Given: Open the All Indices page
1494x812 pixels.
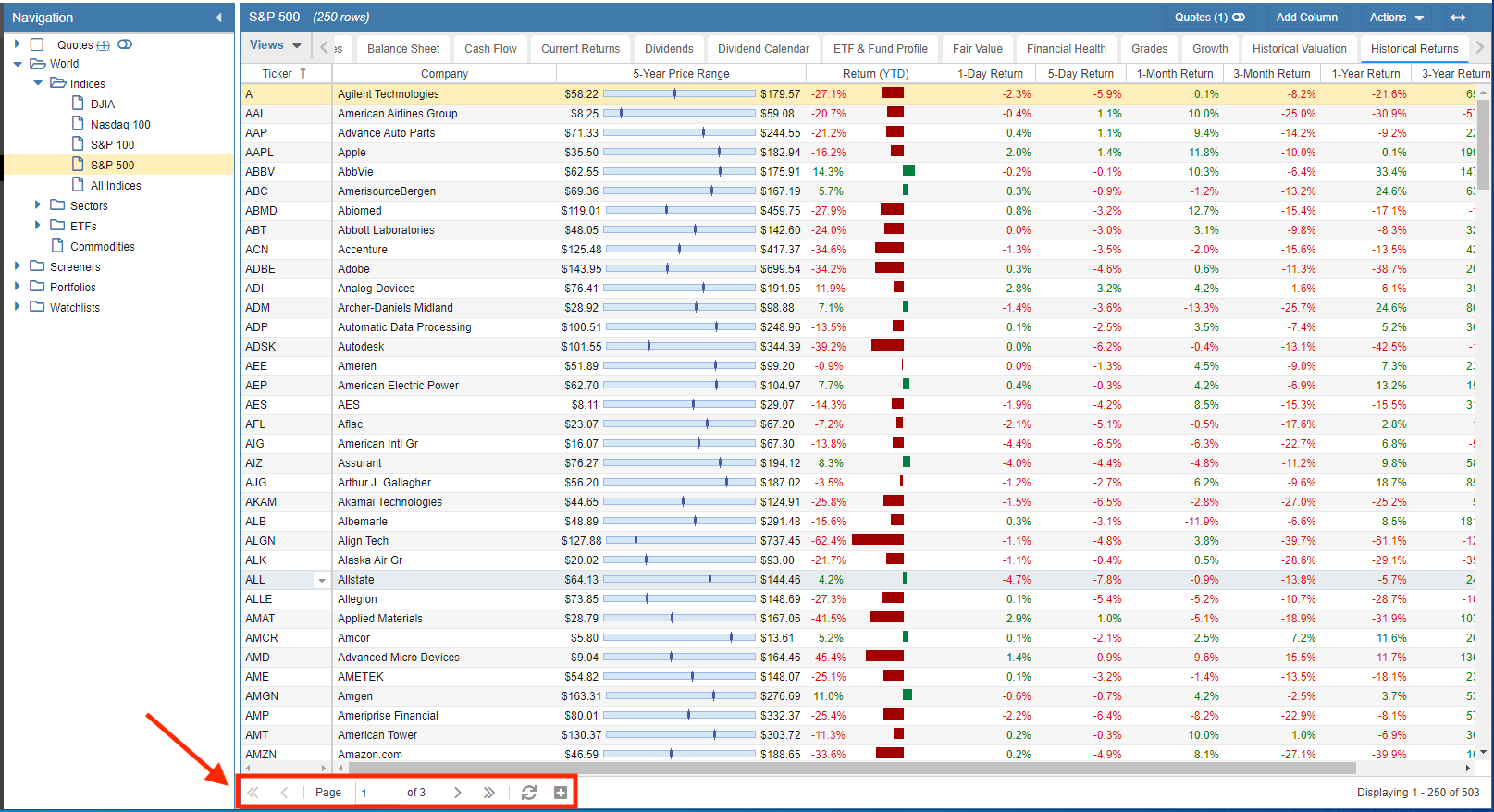Looking at the screenshot, I should pyautogui.click(x=116, y=186).
